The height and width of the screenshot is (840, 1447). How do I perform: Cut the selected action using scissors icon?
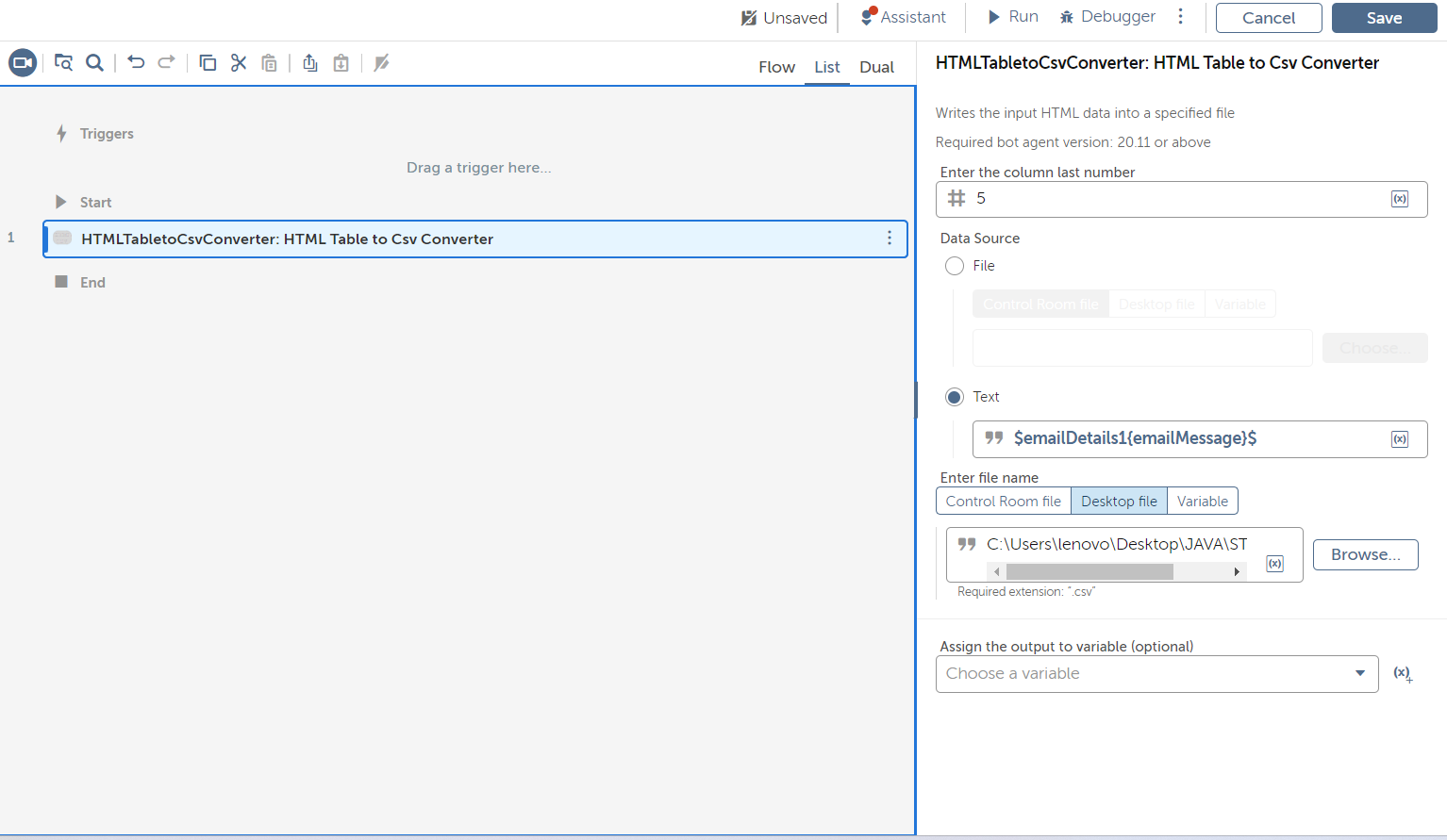(239, 63)
